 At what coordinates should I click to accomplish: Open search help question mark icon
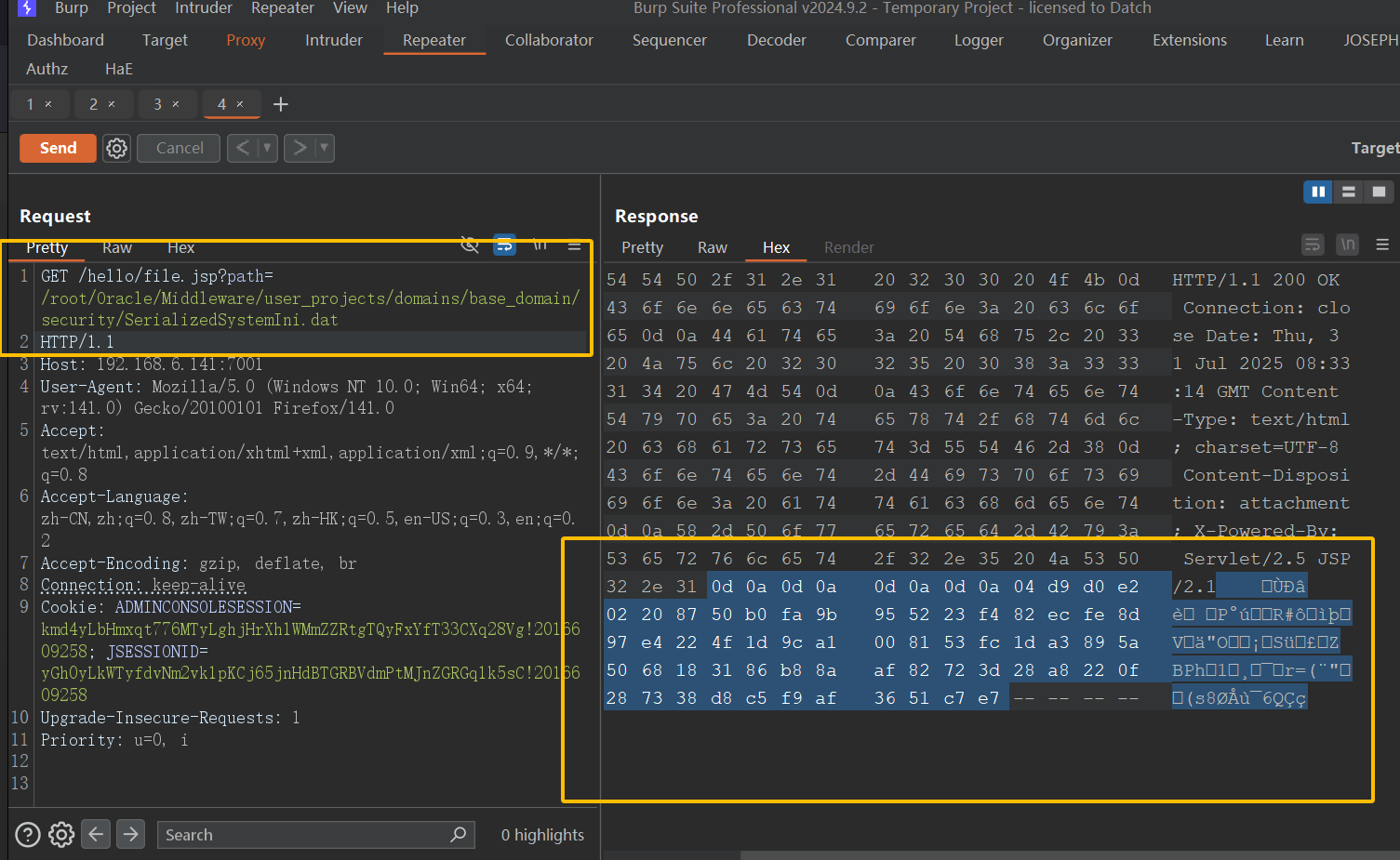(x=28, y=835)
